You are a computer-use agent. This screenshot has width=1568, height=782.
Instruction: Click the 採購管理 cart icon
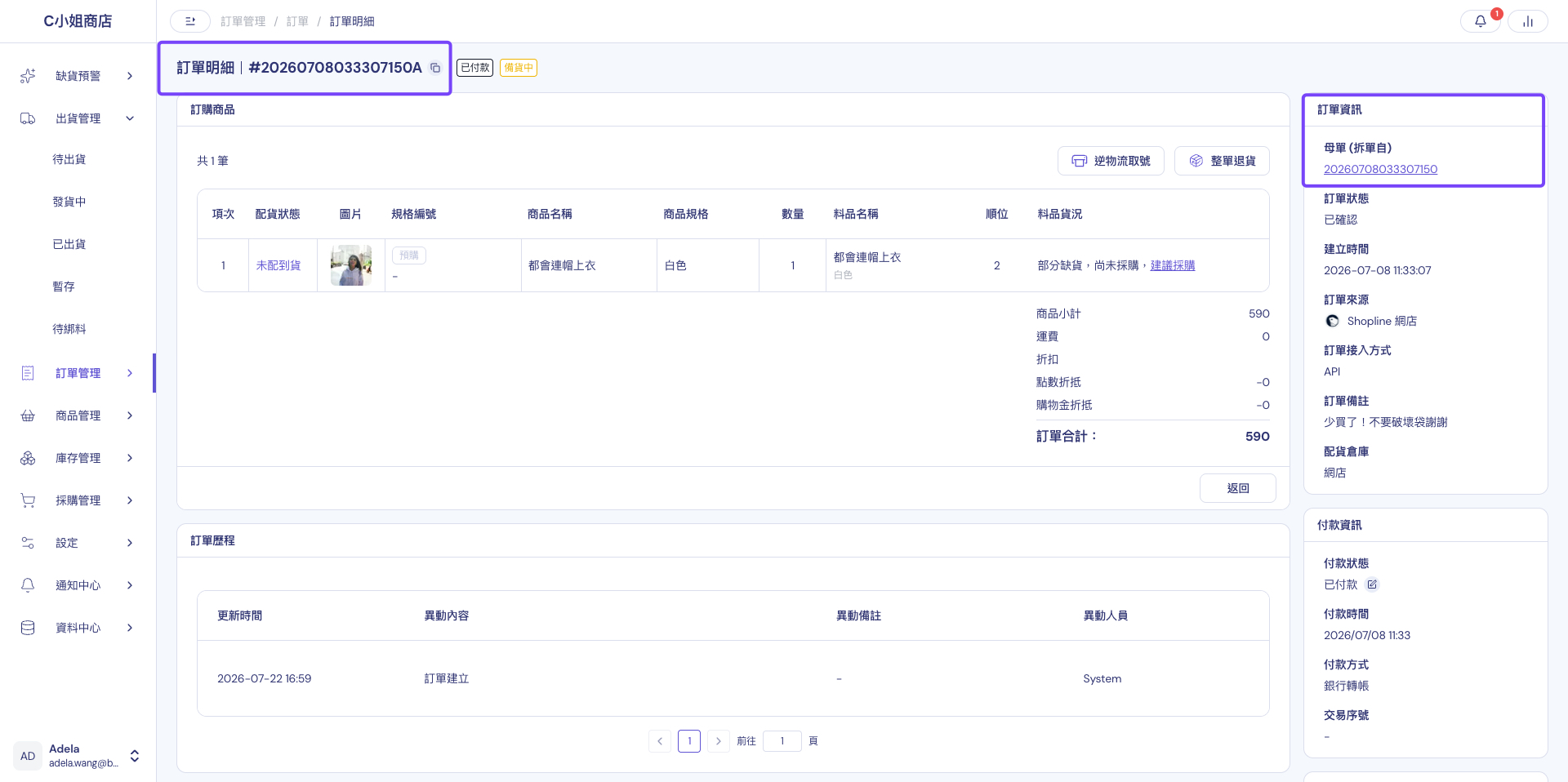pos(28,500)
